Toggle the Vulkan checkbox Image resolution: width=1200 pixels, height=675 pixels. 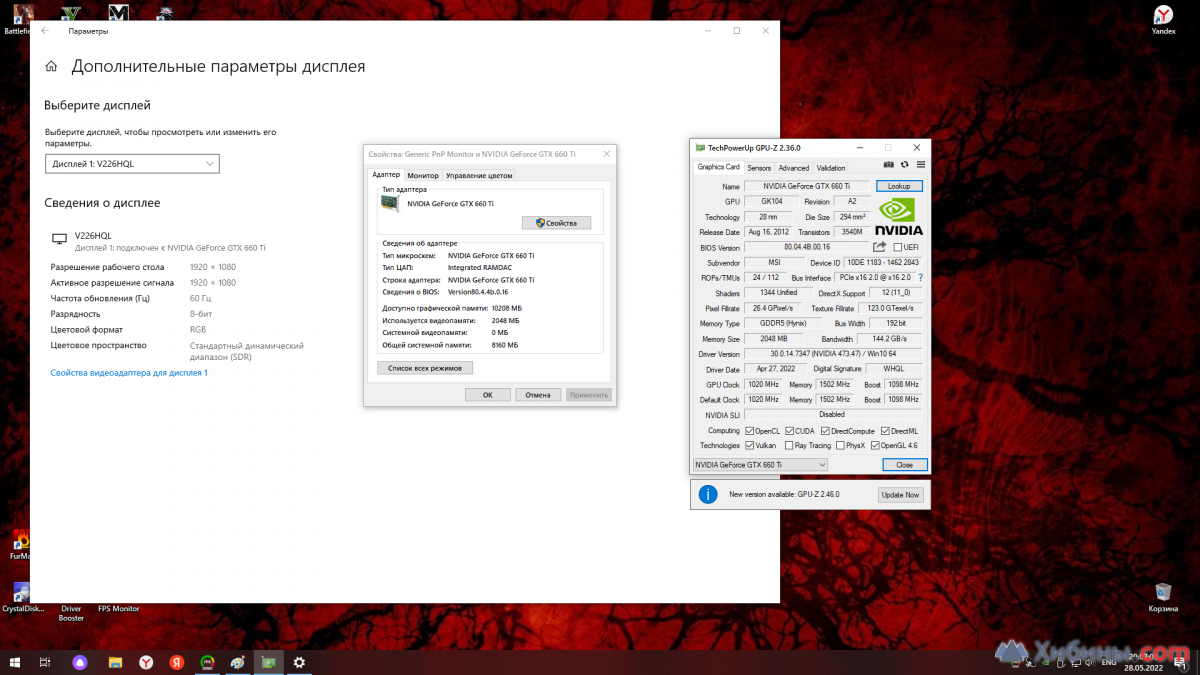coord(750,446)
